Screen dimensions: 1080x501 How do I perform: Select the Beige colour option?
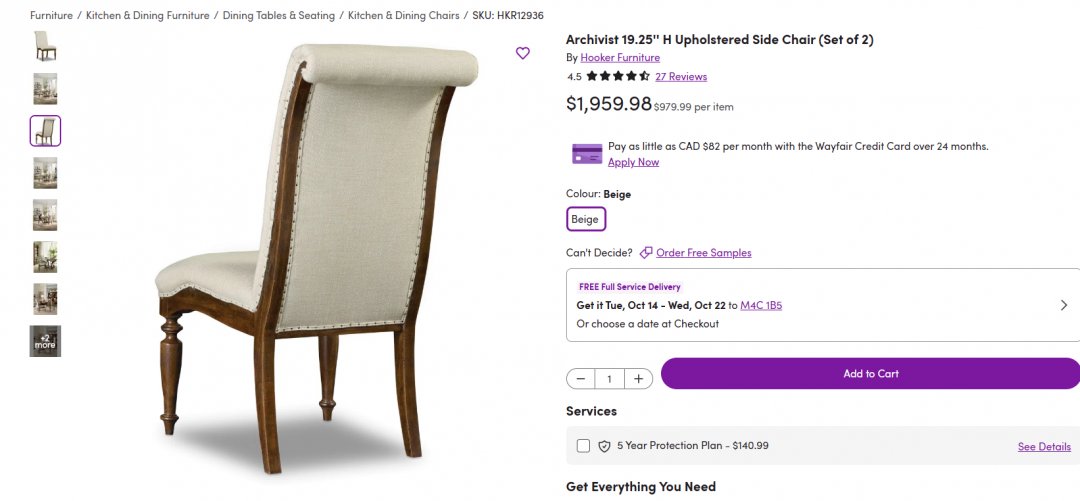[585, 219]
